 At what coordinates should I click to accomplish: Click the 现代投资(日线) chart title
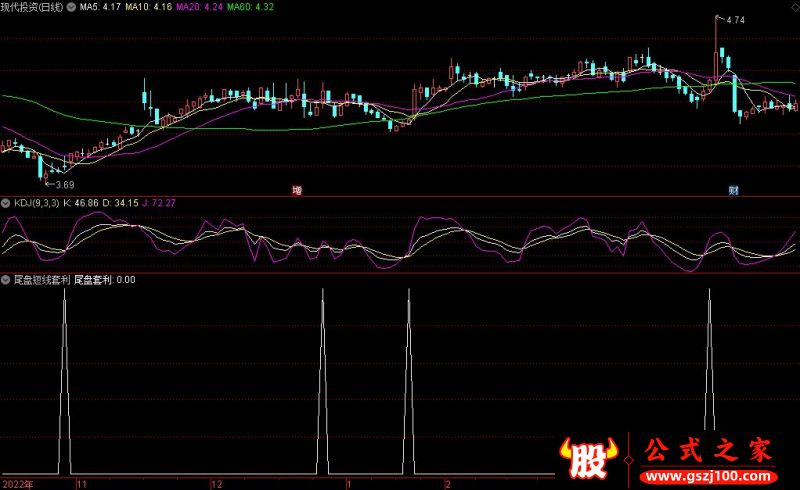pyautogui.click(x=32, y=7)
